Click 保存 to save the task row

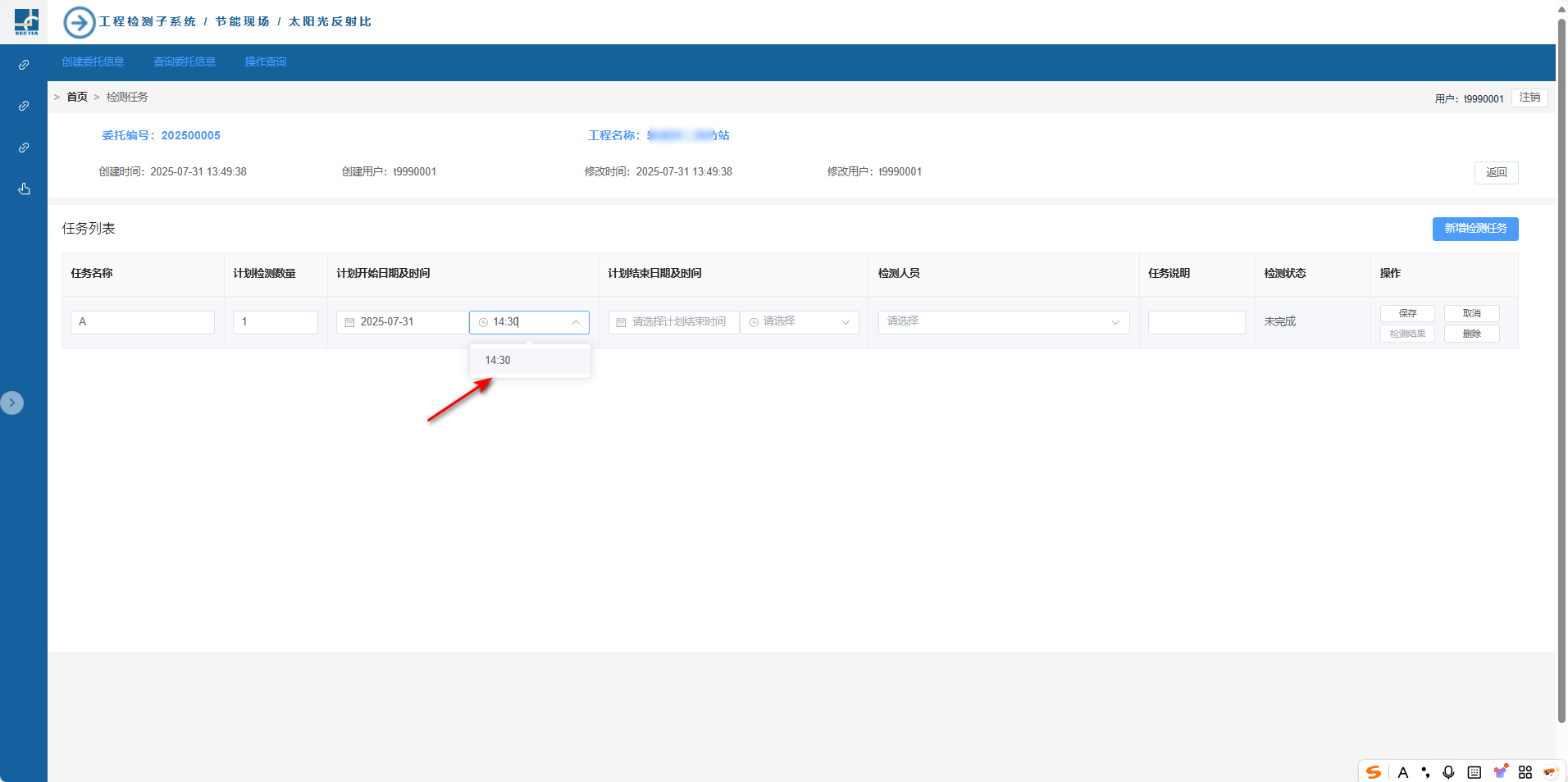click(1406, 313)
